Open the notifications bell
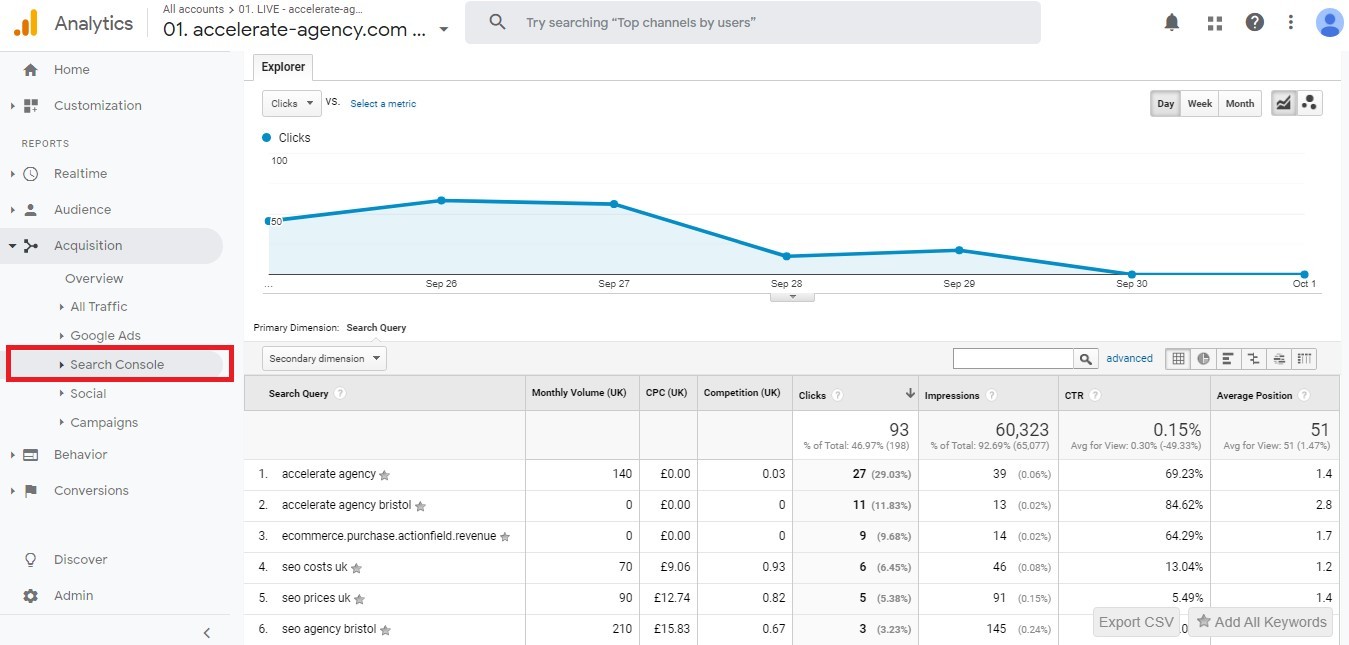1349x645 pixels. coord(1172,22)
